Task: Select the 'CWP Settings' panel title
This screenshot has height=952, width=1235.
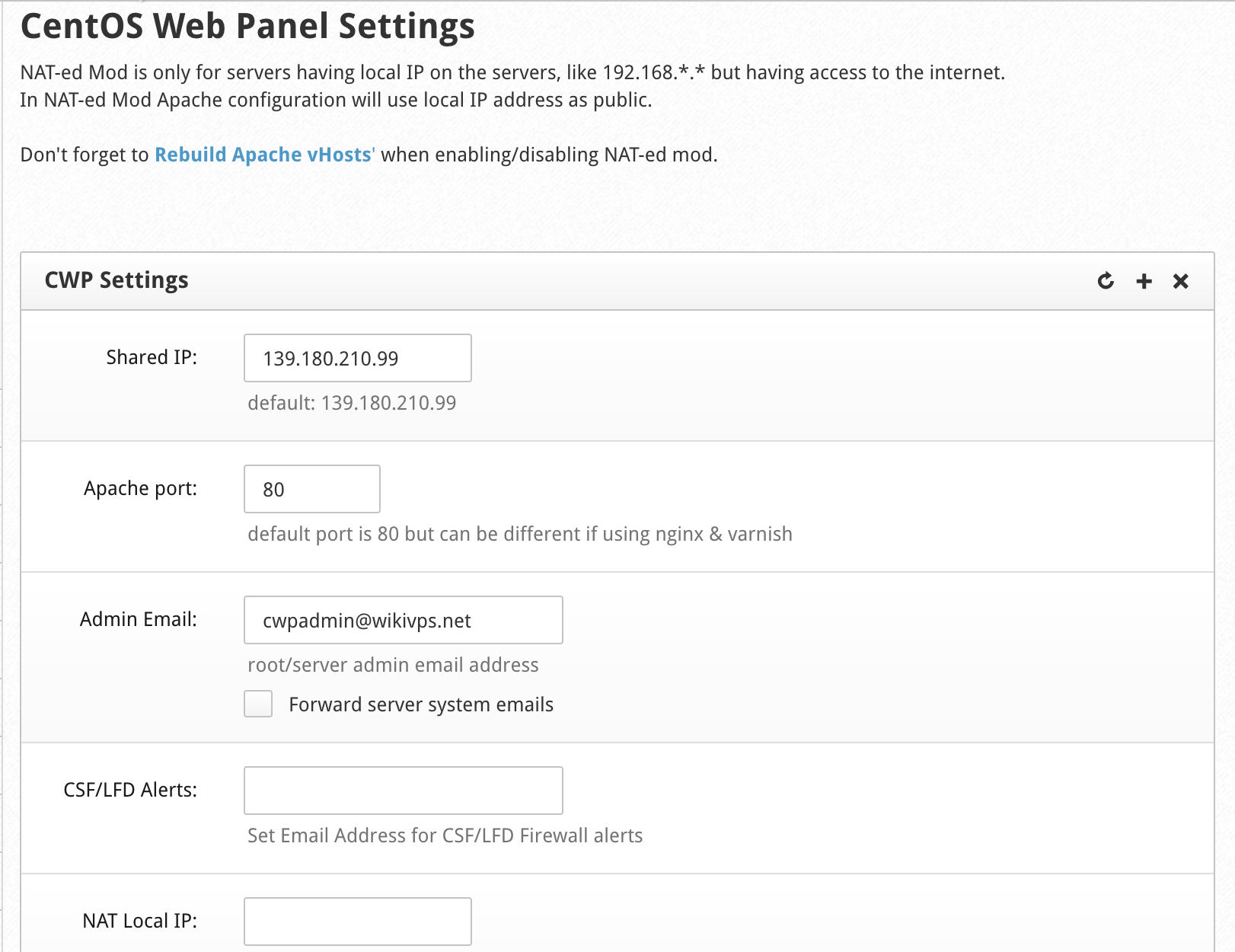Action: coord(116,280)
